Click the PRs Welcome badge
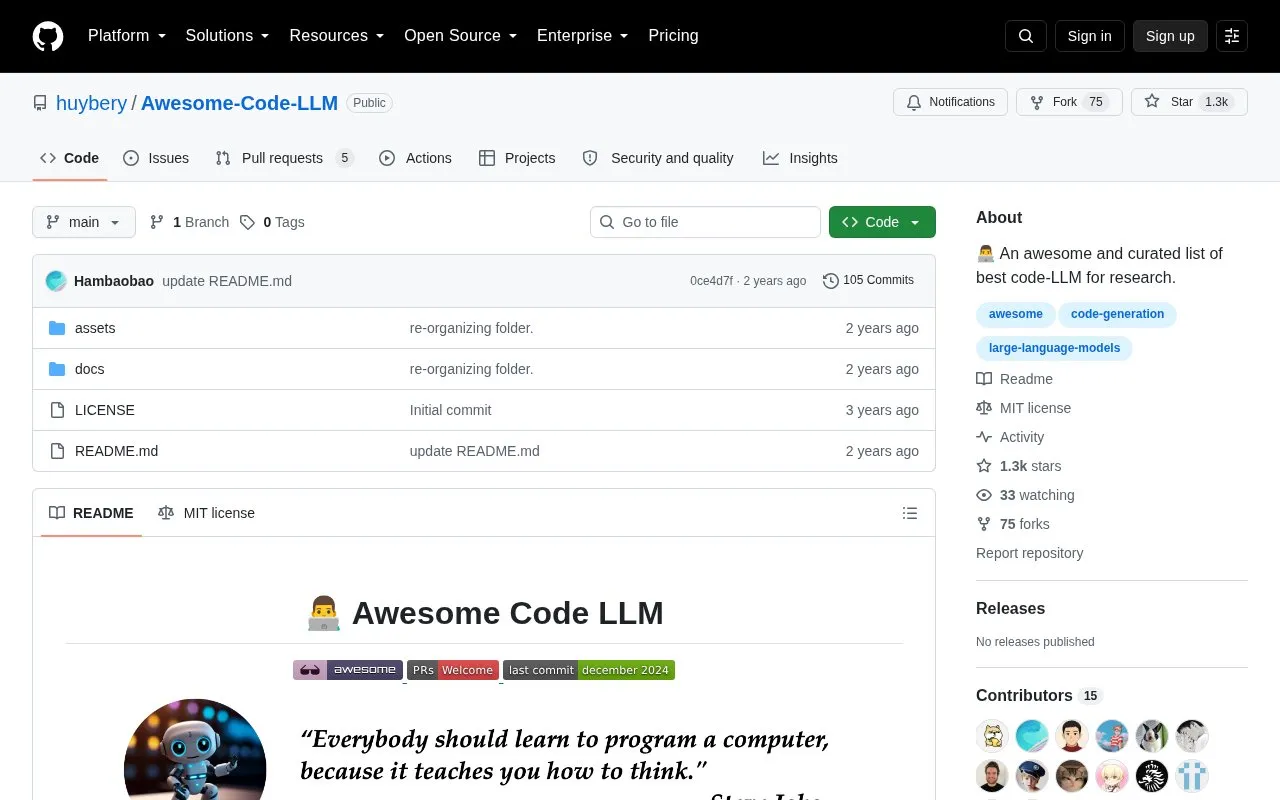The image size is (1280, 800). point(453,670)
